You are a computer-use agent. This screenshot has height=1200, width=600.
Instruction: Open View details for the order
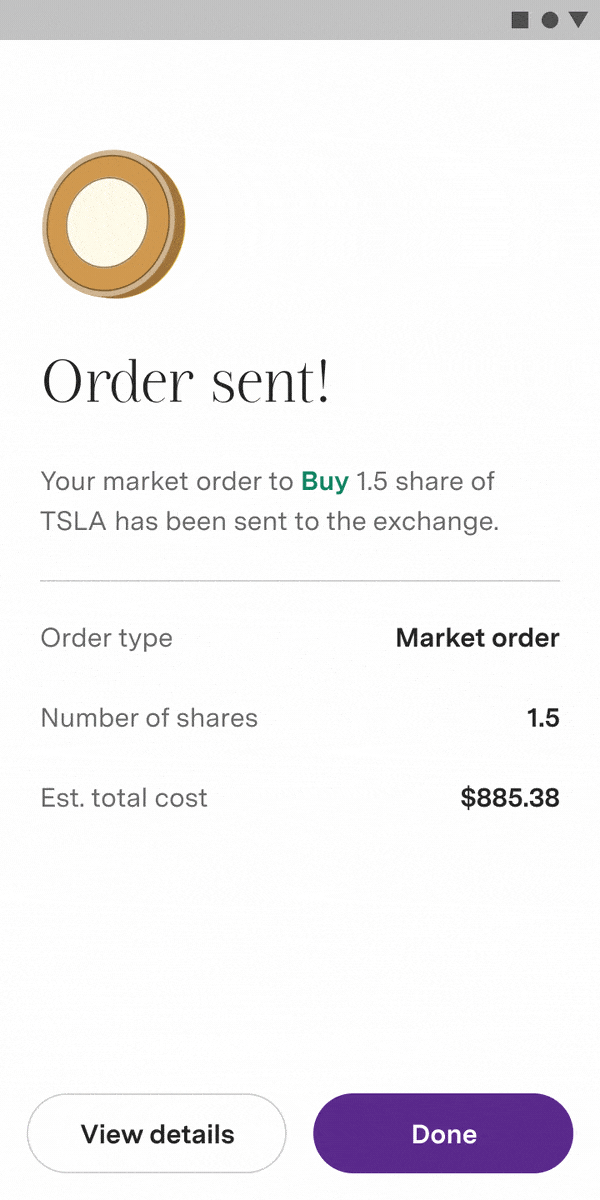click(157, 1134)
